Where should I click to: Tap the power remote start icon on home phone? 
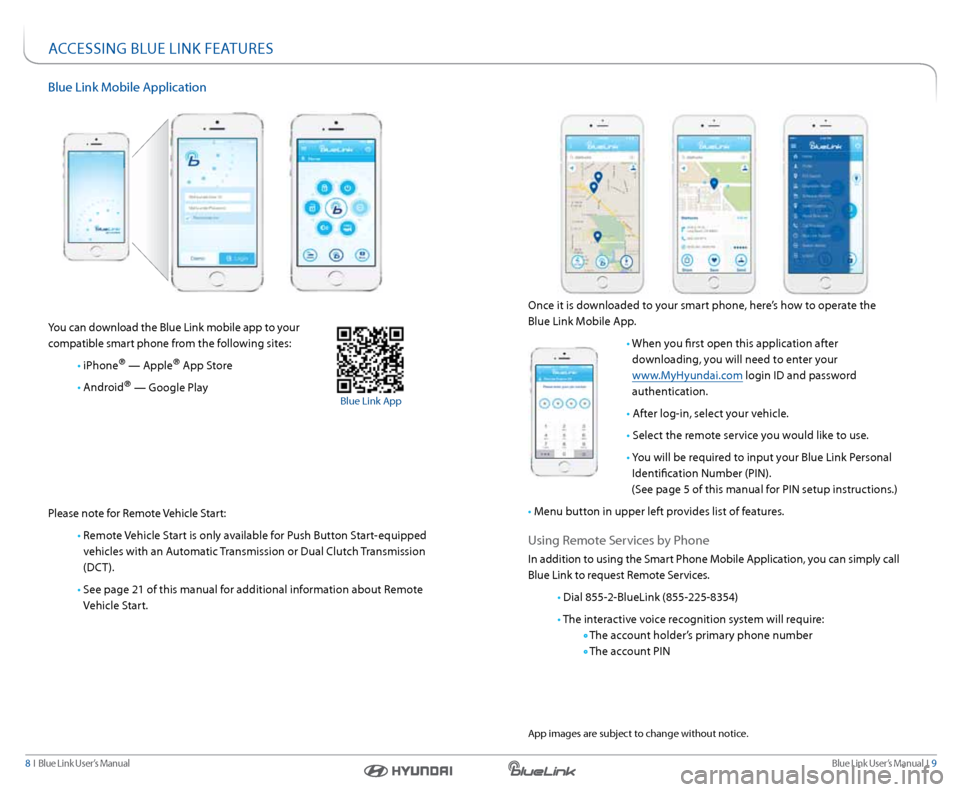(x=348, y=188)
